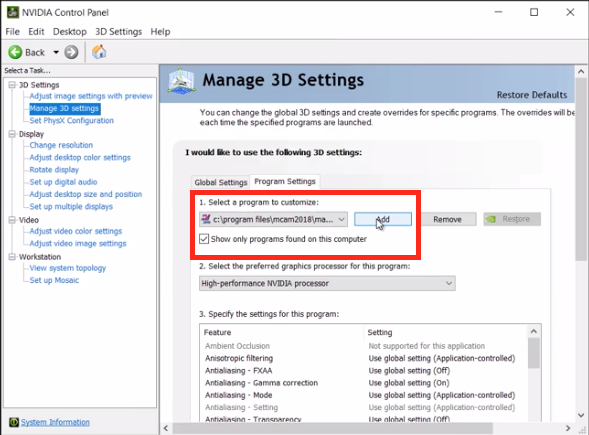
Task: Open the File menu
Action: (12, 32)
